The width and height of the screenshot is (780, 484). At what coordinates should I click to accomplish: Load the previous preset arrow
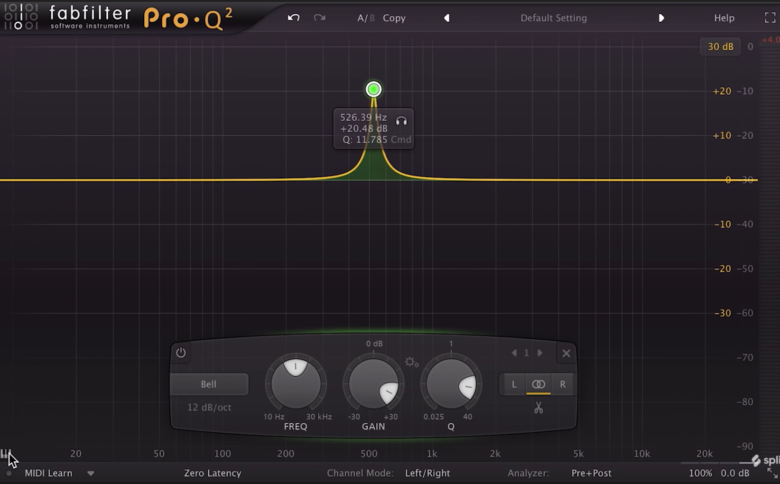(446, 18)
